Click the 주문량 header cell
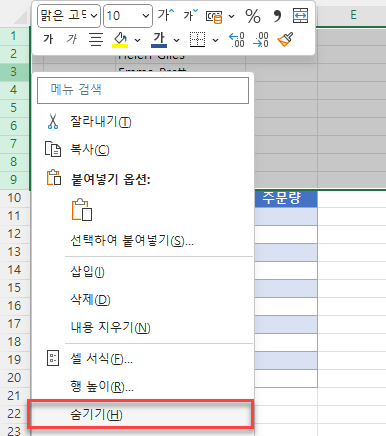The image size is (386, 436). click(286, 198)
